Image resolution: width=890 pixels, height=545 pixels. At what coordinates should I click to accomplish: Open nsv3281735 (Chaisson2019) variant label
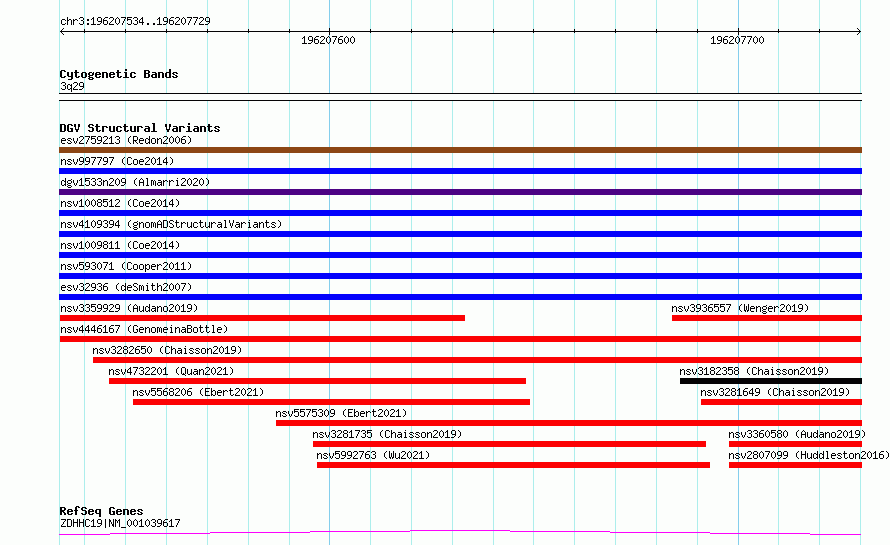point(387,434)
